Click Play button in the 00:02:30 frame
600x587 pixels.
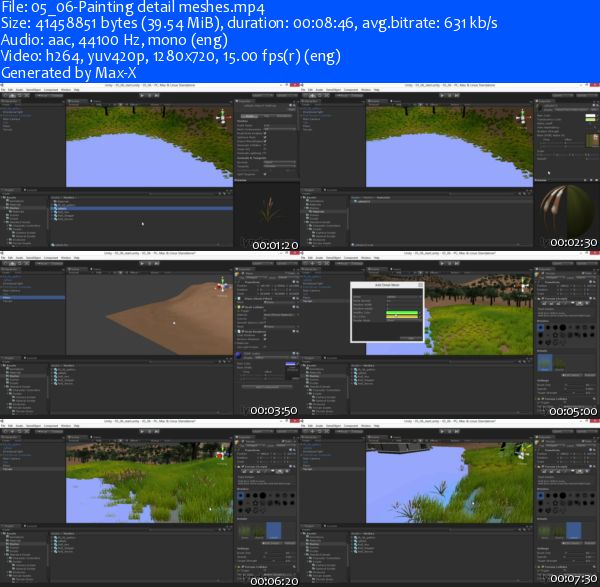pyautogui.click(x=442, y=95)
